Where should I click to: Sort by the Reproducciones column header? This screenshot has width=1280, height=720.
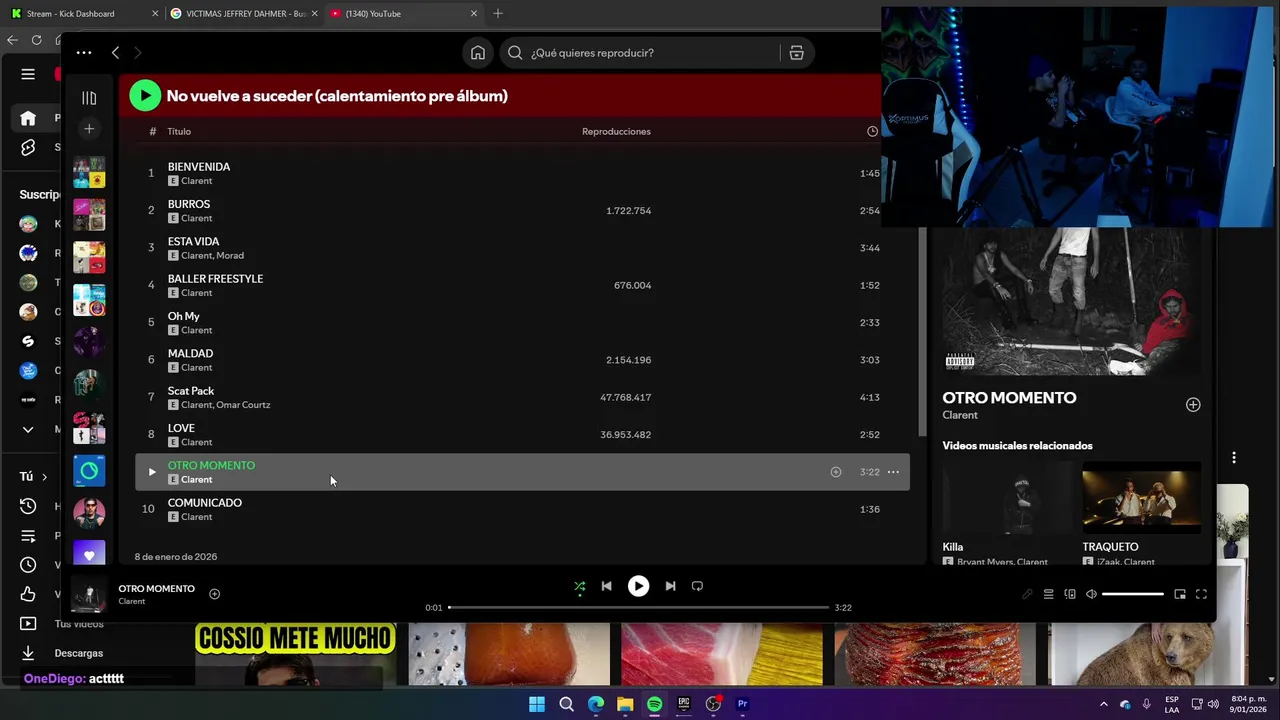coord(616,131)
